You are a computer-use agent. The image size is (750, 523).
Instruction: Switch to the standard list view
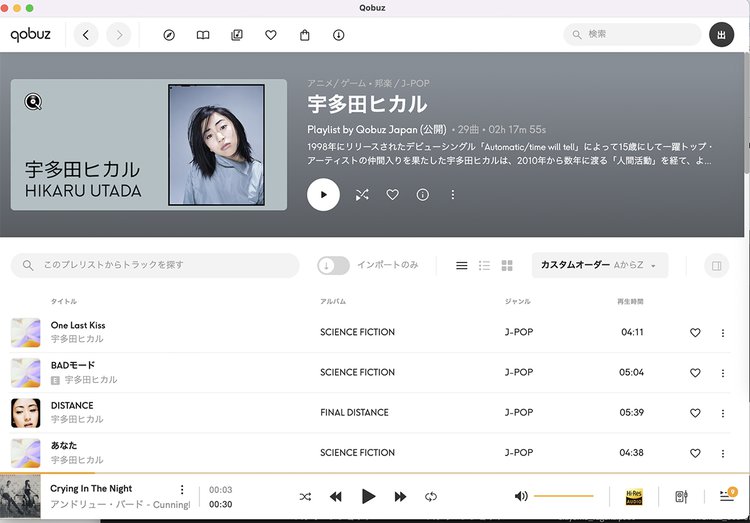(x=462, y=266)
